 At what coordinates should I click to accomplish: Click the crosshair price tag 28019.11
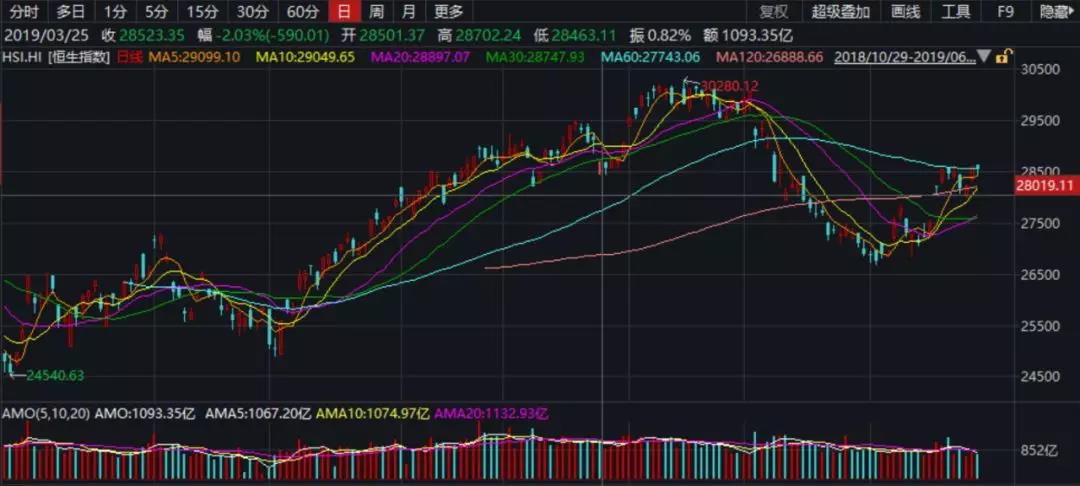point(1048,184)
